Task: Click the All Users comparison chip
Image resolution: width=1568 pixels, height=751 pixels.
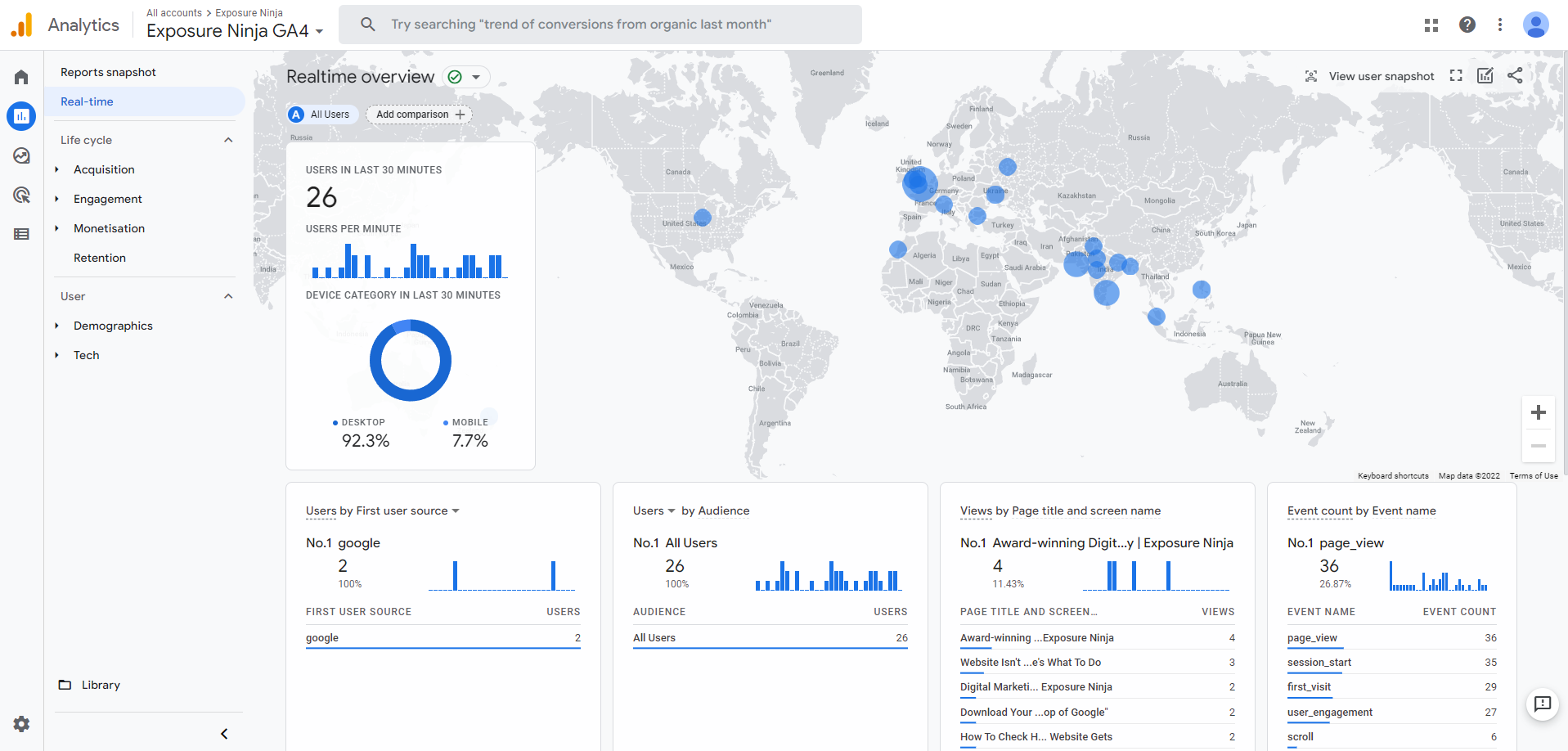Action: point(322,115)
